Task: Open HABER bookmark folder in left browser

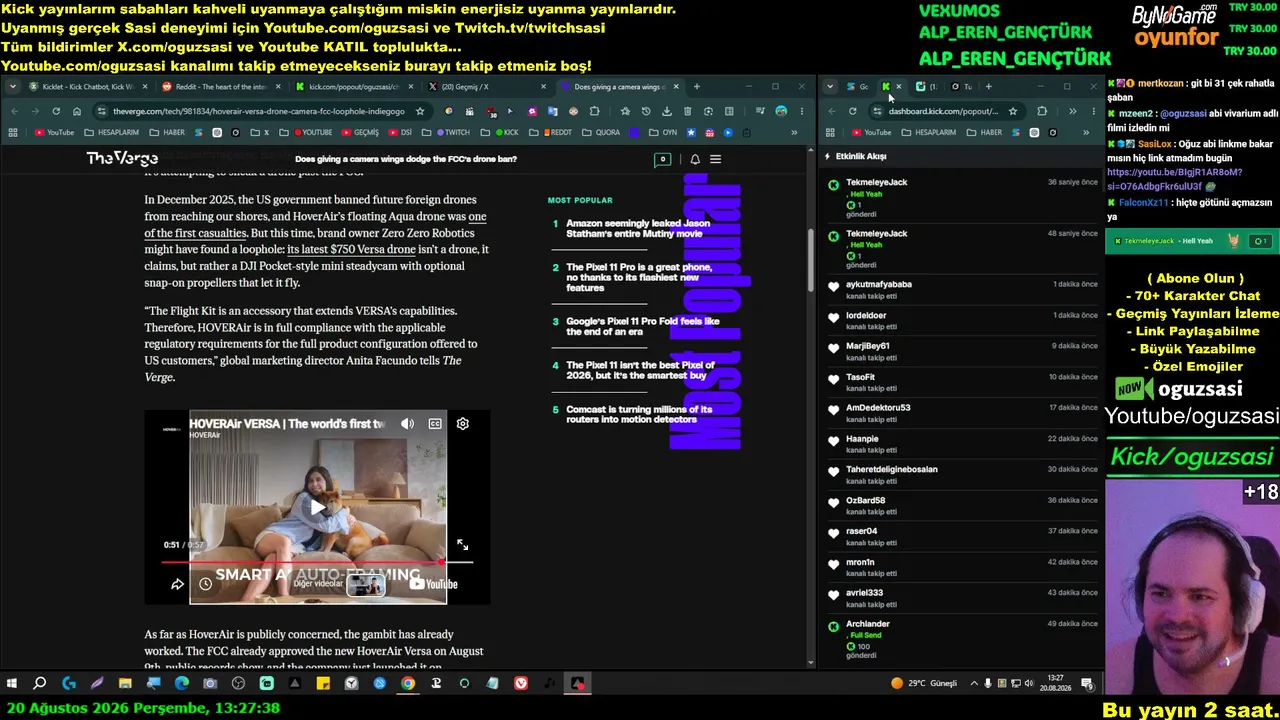Action: pyautogui.click(x=166, y=132)
